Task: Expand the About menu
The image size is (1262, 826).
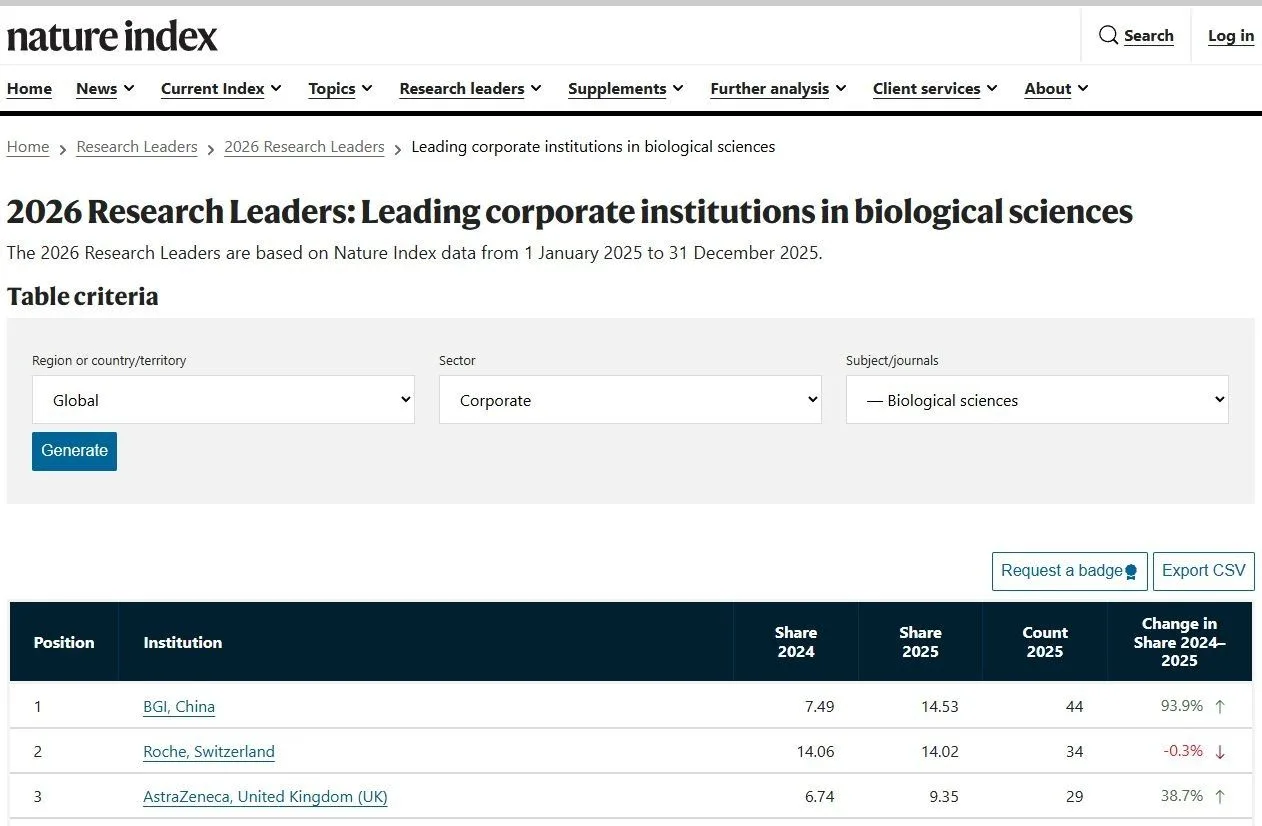Action: pyautogui.click(x=1056, y=88)
